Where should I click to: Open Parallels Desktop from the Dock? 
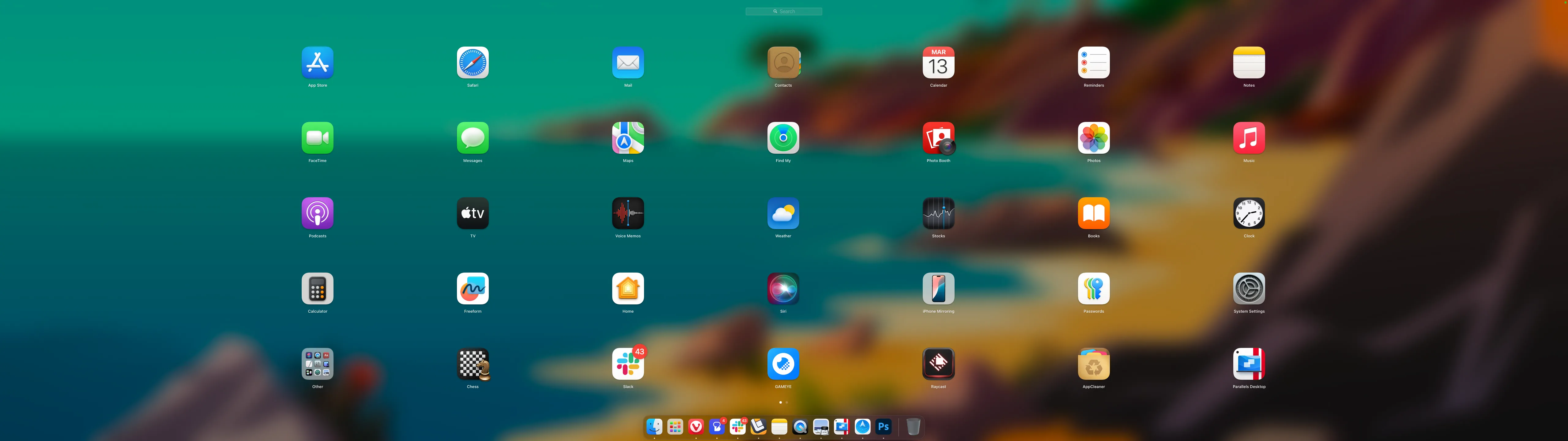842,426
